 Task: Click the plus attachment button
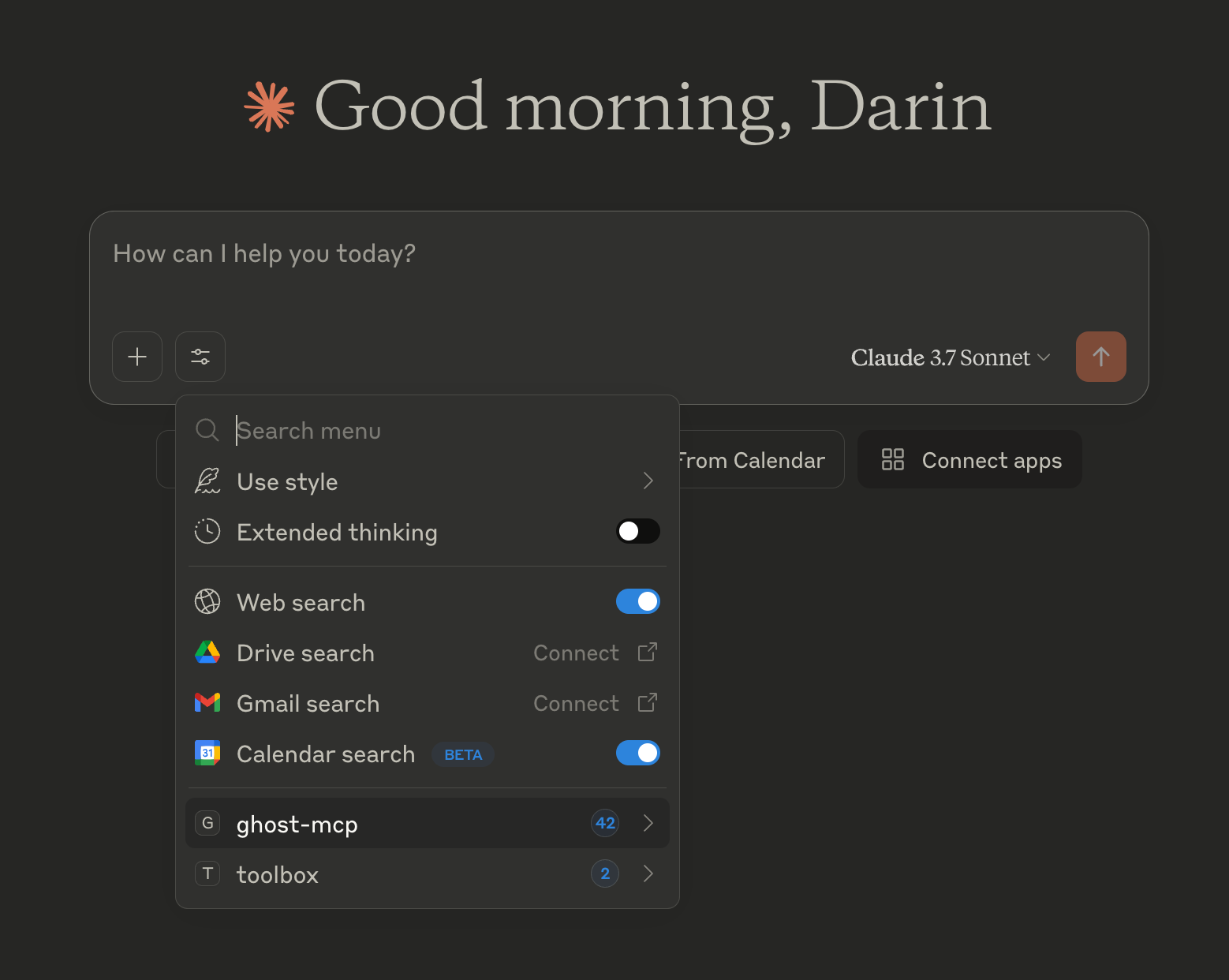[x=137, y=357]
